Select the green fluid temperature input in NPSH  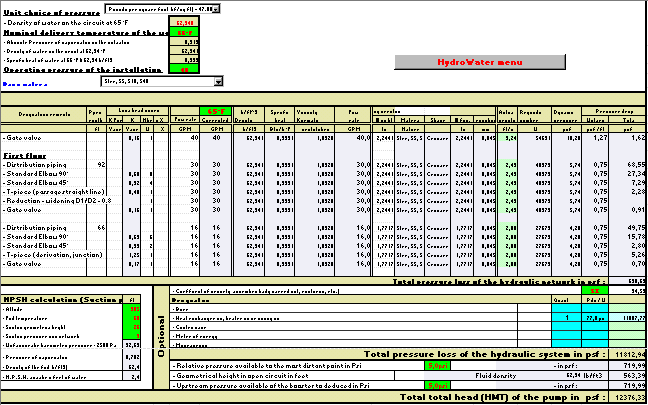[x=132, y=318]
